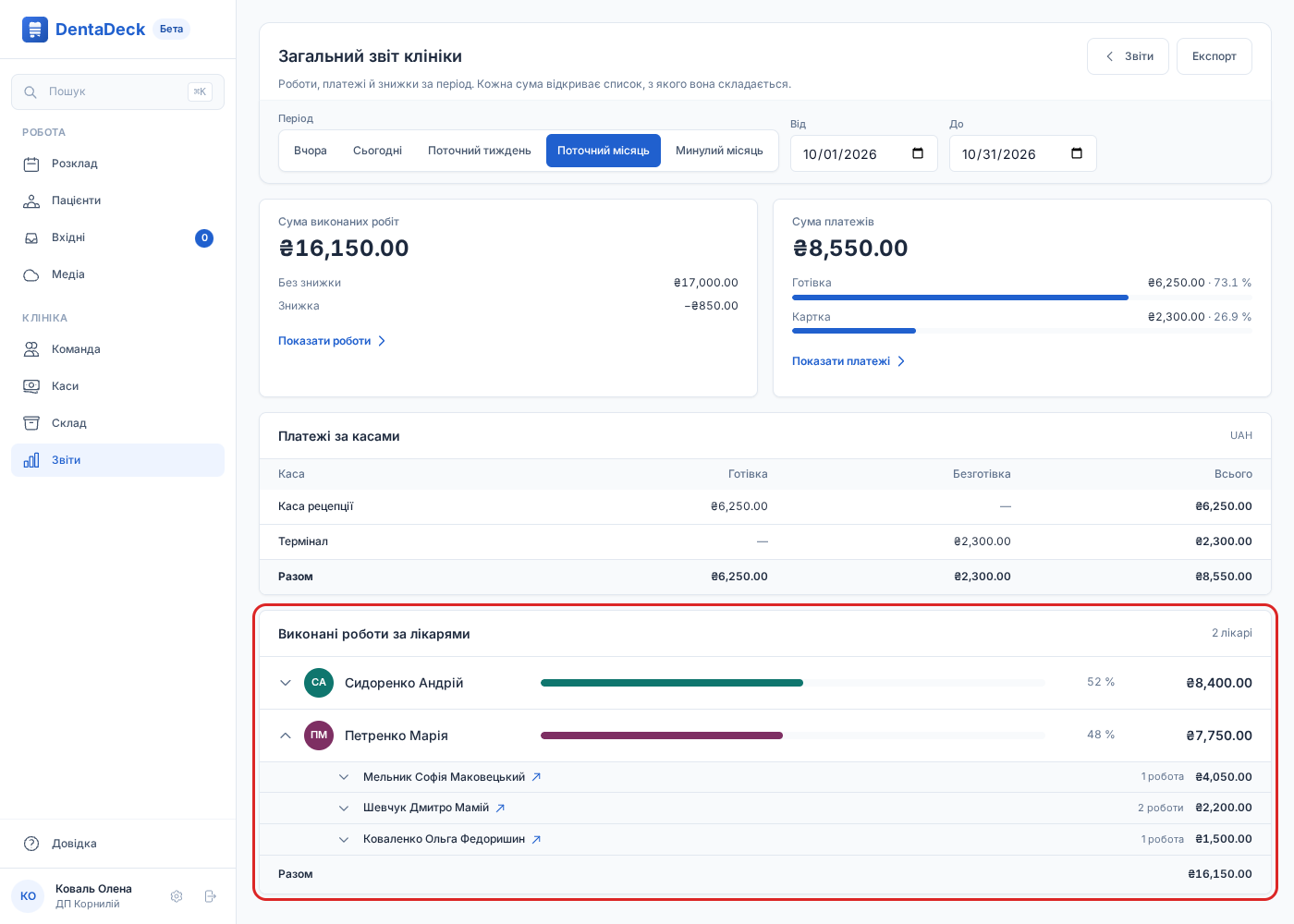
Task: Select the Сьогодні period
Action: click(x=377, y=151)
